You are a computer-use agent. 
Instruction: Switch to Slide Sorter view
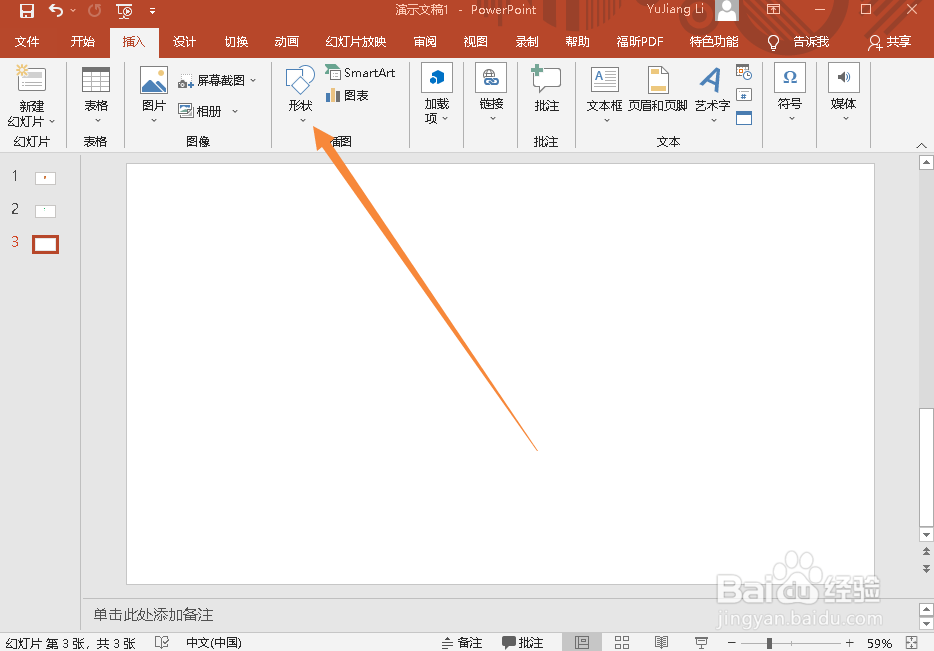622,643
